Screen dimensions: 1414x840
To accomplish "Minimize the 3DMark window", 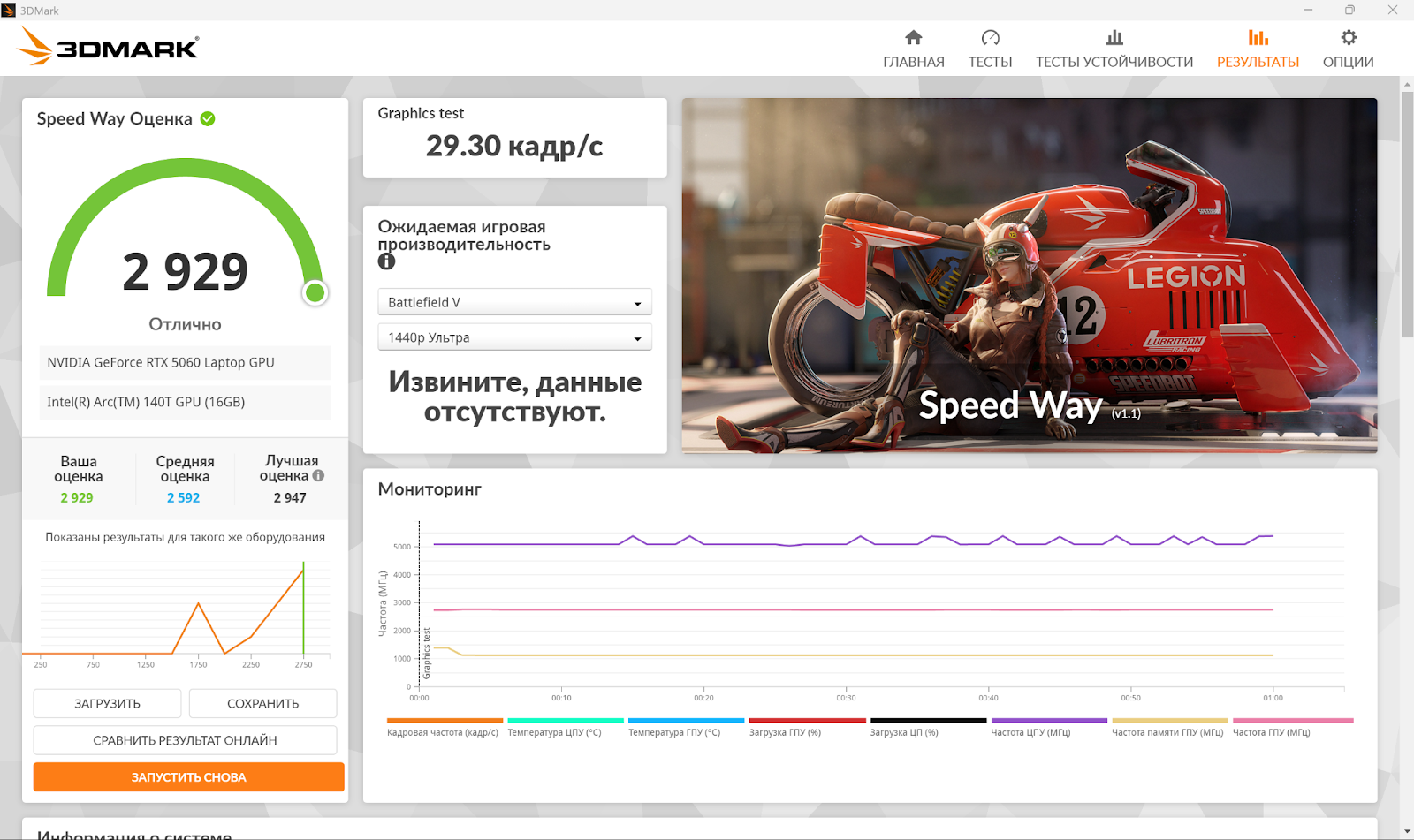I will click(1308, 10).
